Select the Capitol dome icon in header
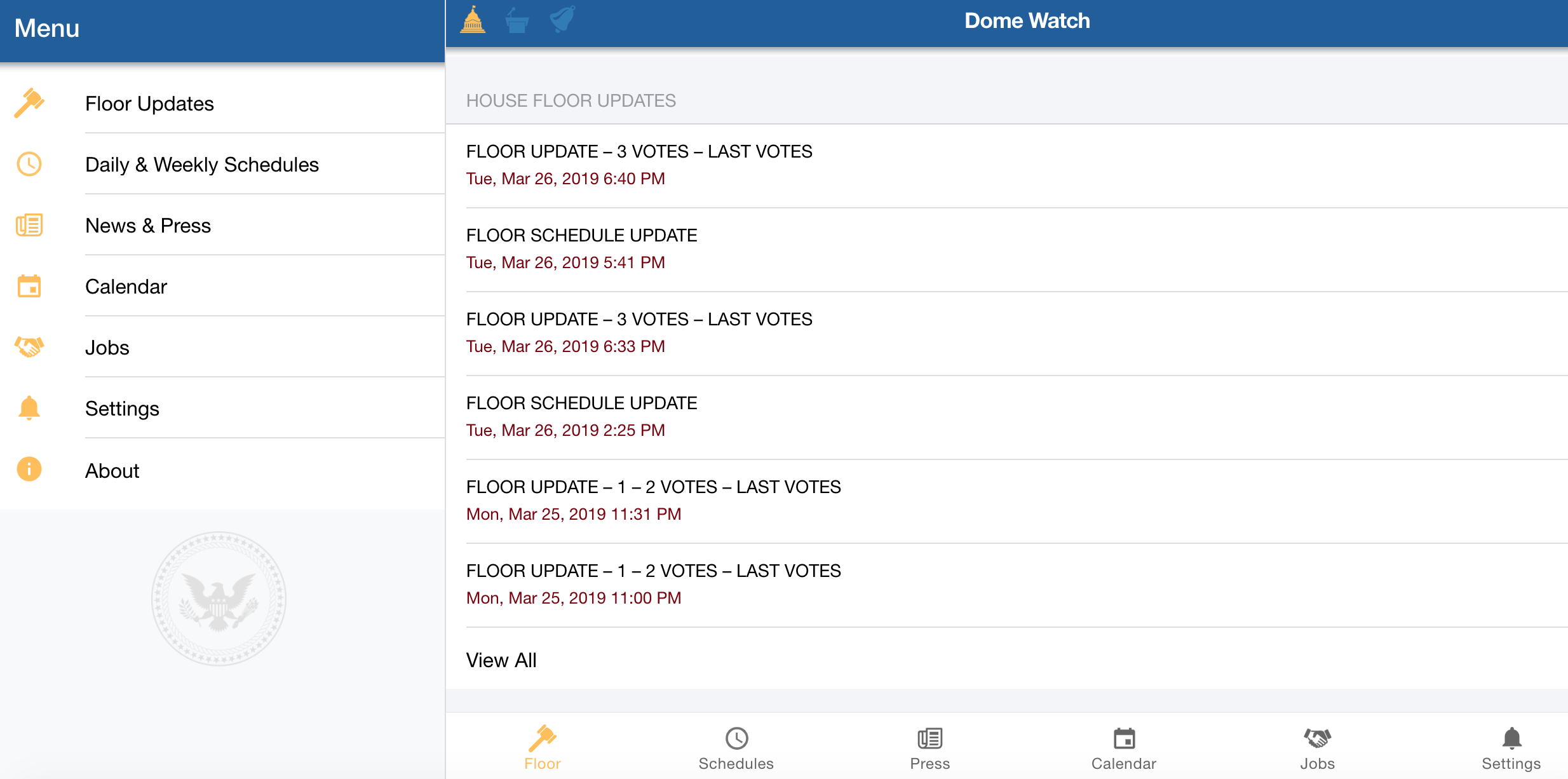The width and height of the screenshot is (1568, 779). pyautogui.click(x=473, y=20)
